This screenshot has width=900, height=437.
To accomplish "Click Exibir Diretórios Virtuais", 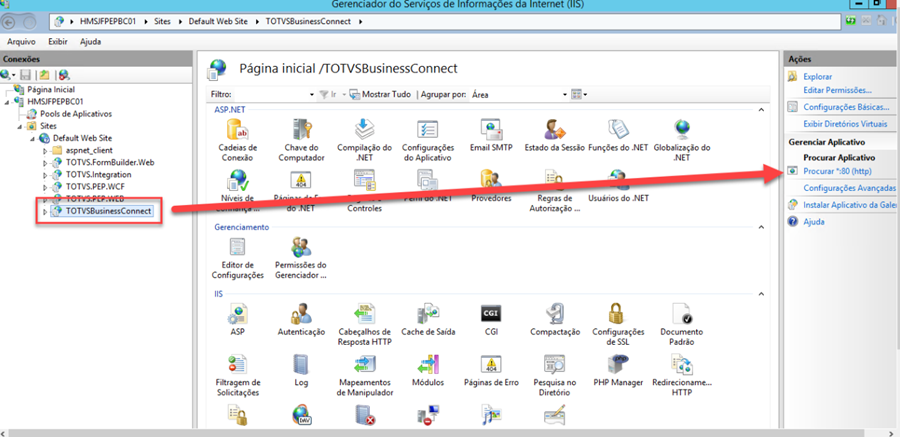I will pos(845,123).
